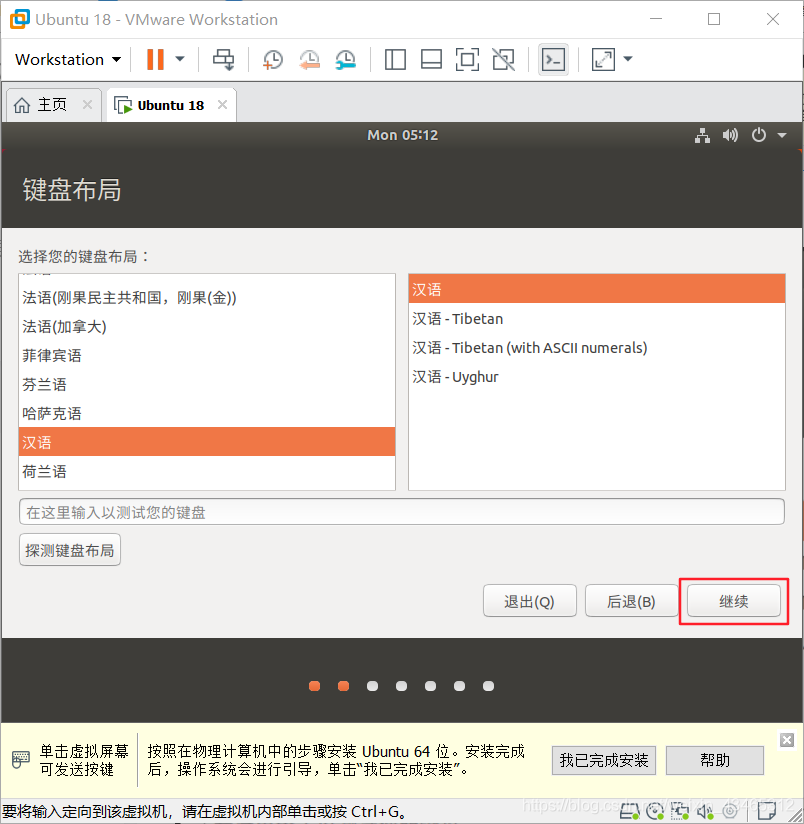Toggle the console view icon
The image size is (804, 824).
coord(553,59)
